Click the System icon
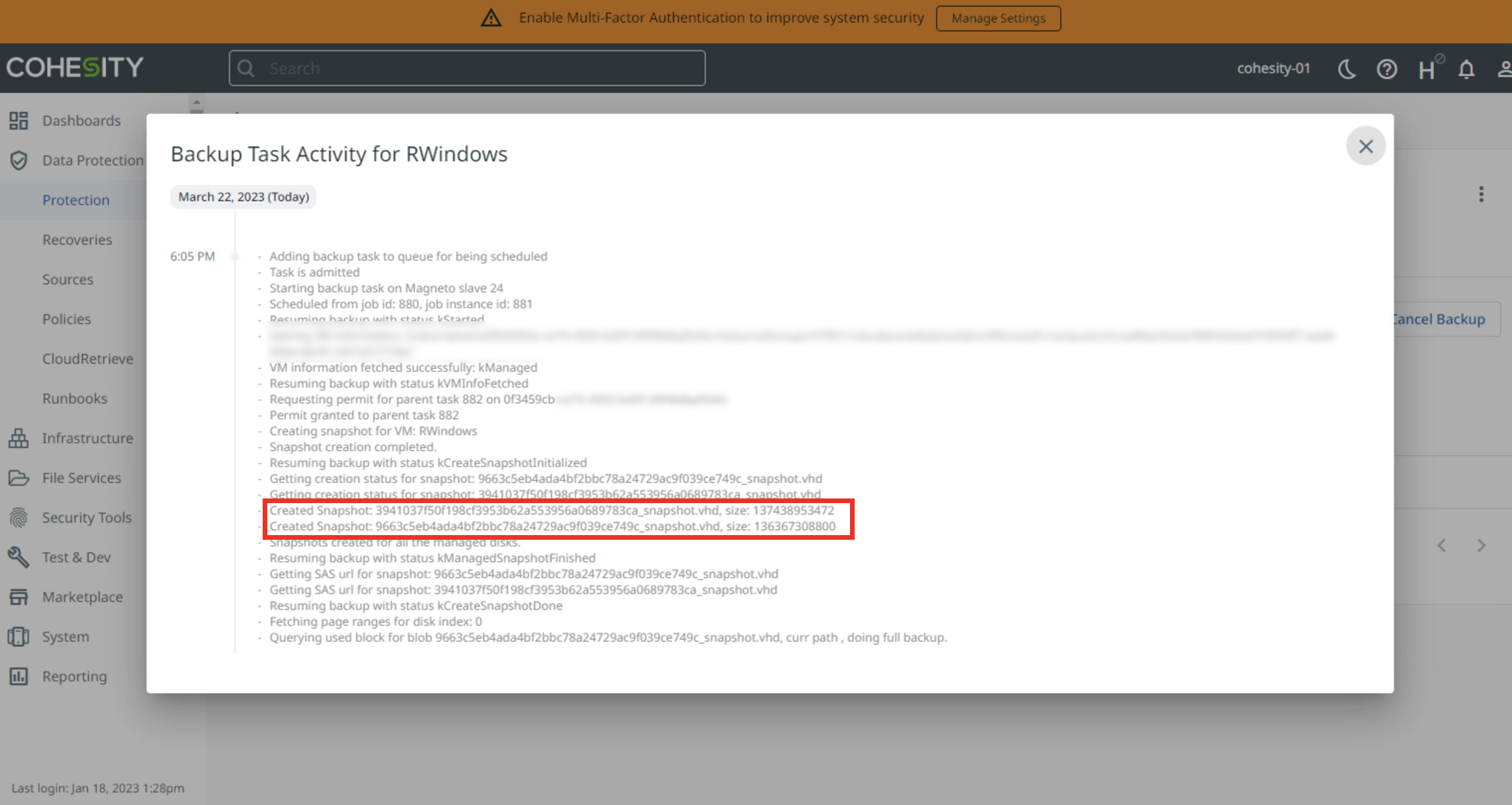The height and width of the screenshot is (805, 1512). tap(19, 636)
